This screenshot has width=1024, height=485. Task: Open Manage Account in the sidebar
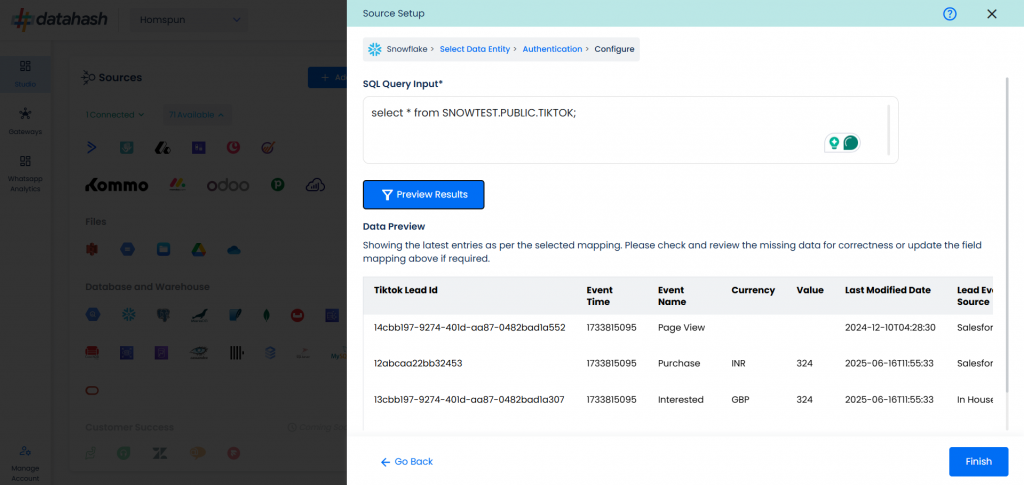tap(25, 463)
